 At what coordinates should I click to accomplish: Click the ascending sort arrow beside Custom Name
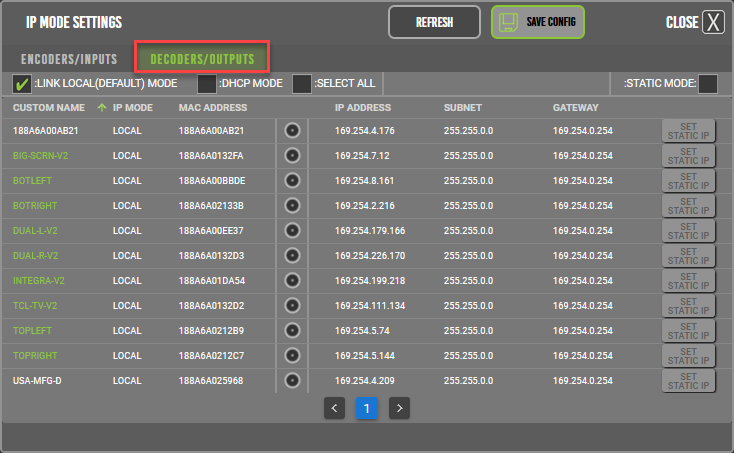(x=101, y=108)
